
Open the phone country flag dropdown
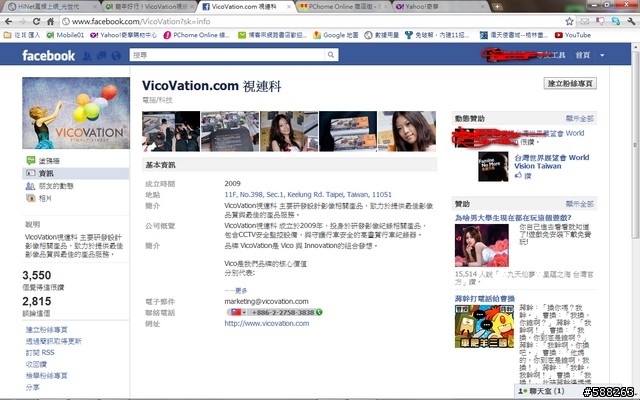238,312
